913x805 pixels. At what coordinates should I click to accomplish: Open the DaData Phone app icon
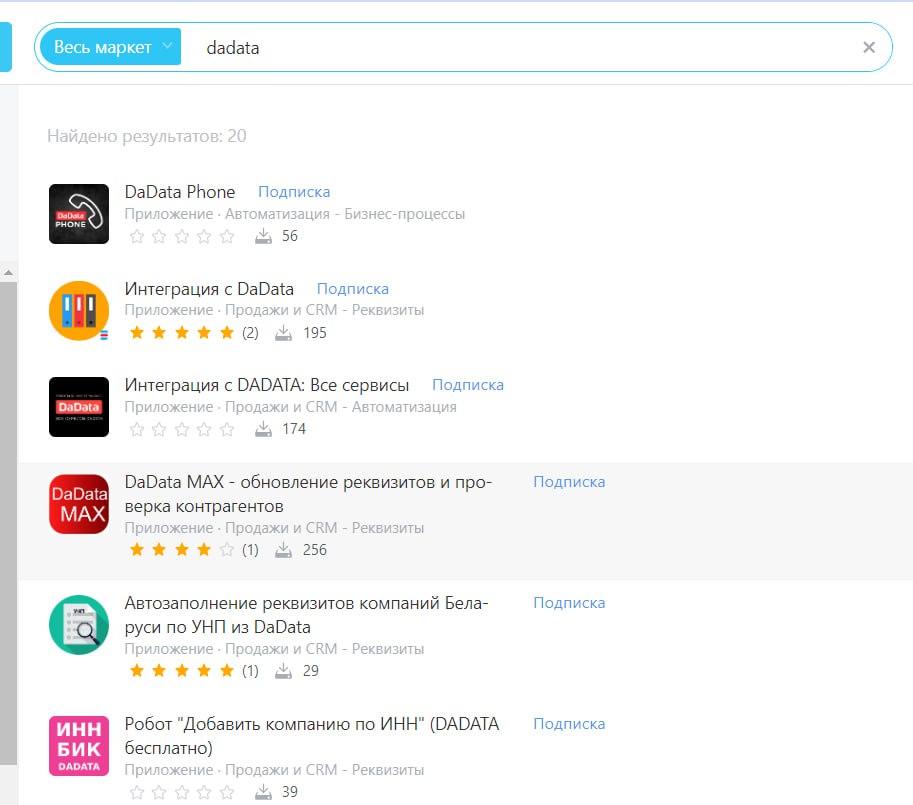(79, 214)
